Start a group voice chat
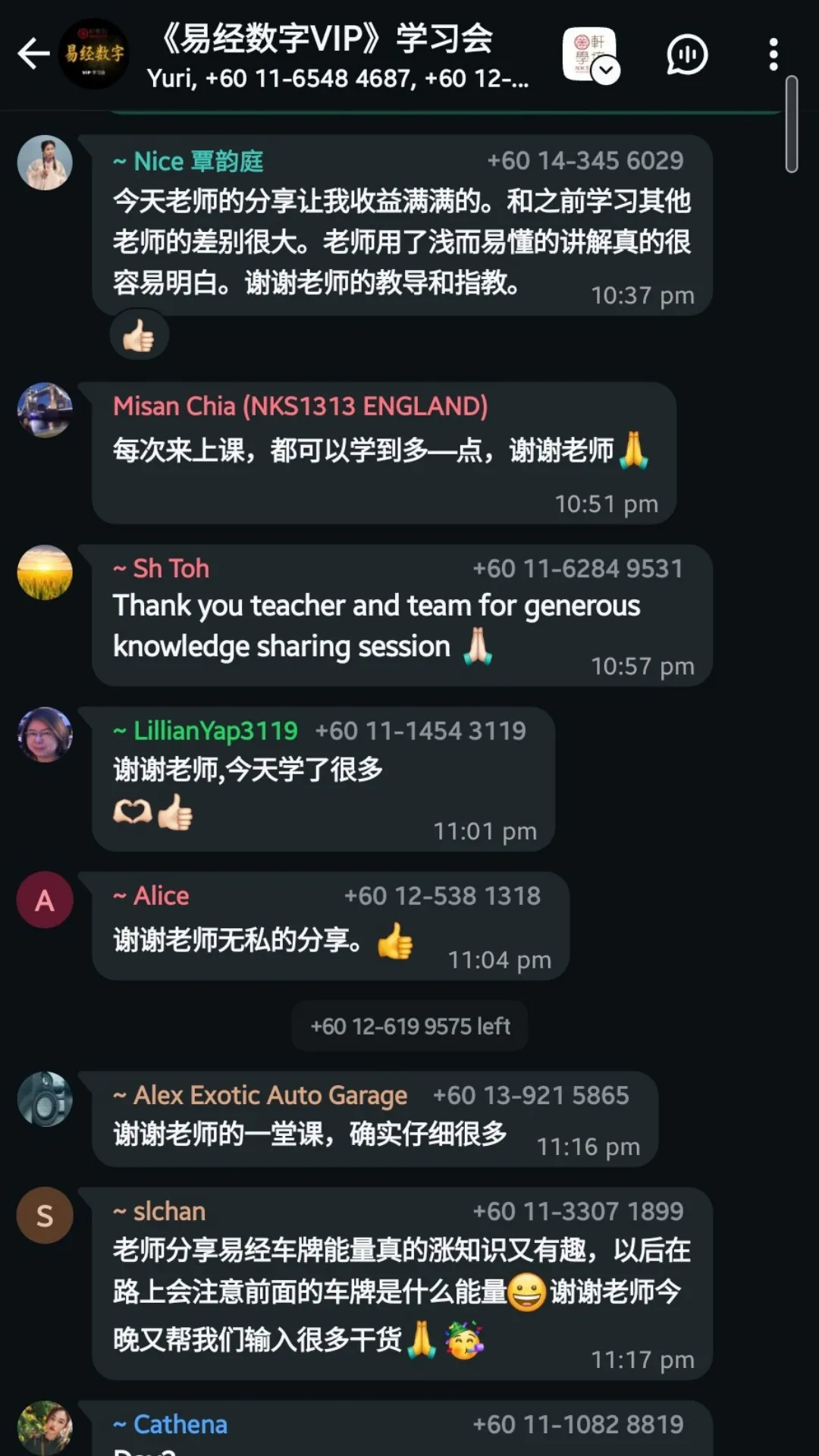 pos(687,55)
